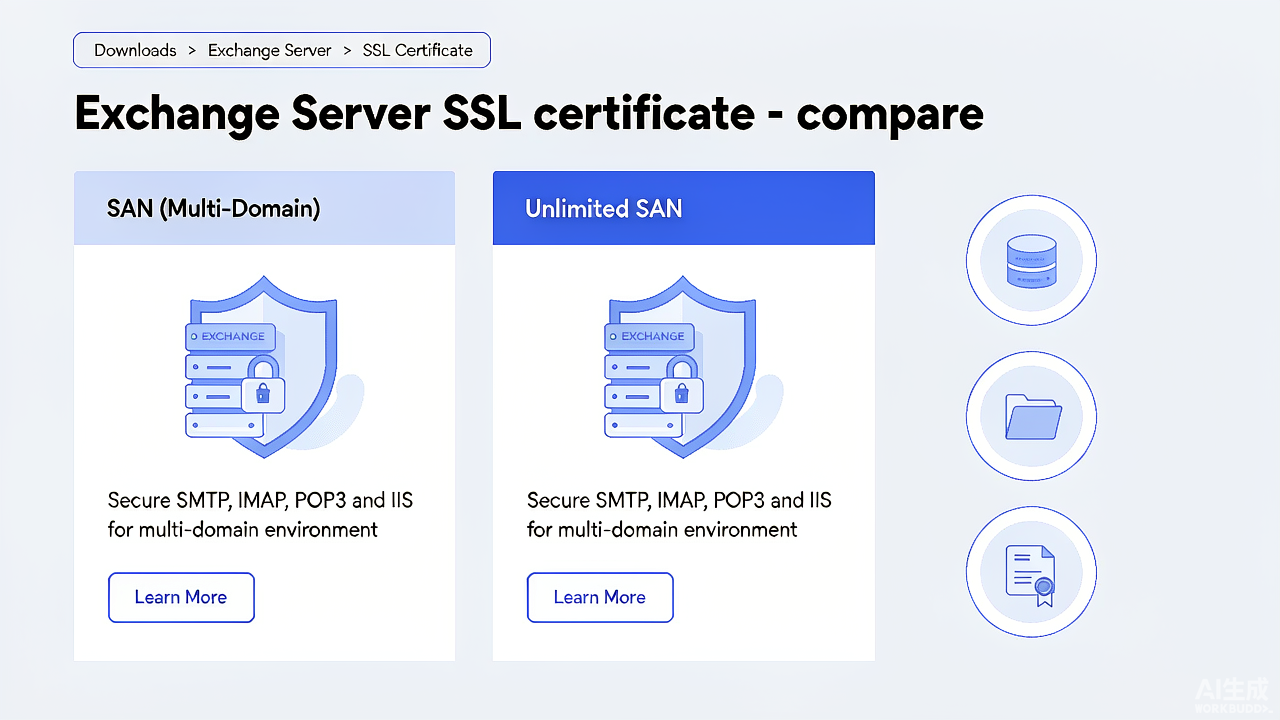The width and height of the screenshot is (1280, 720).
Task: Click description text in Unlimited SAN card
Action: point(679,514)
